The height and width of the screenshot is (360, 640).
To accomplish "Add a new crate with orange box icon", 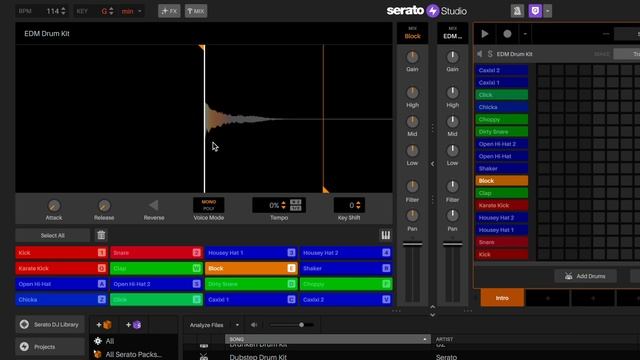I will pos(104,325).
